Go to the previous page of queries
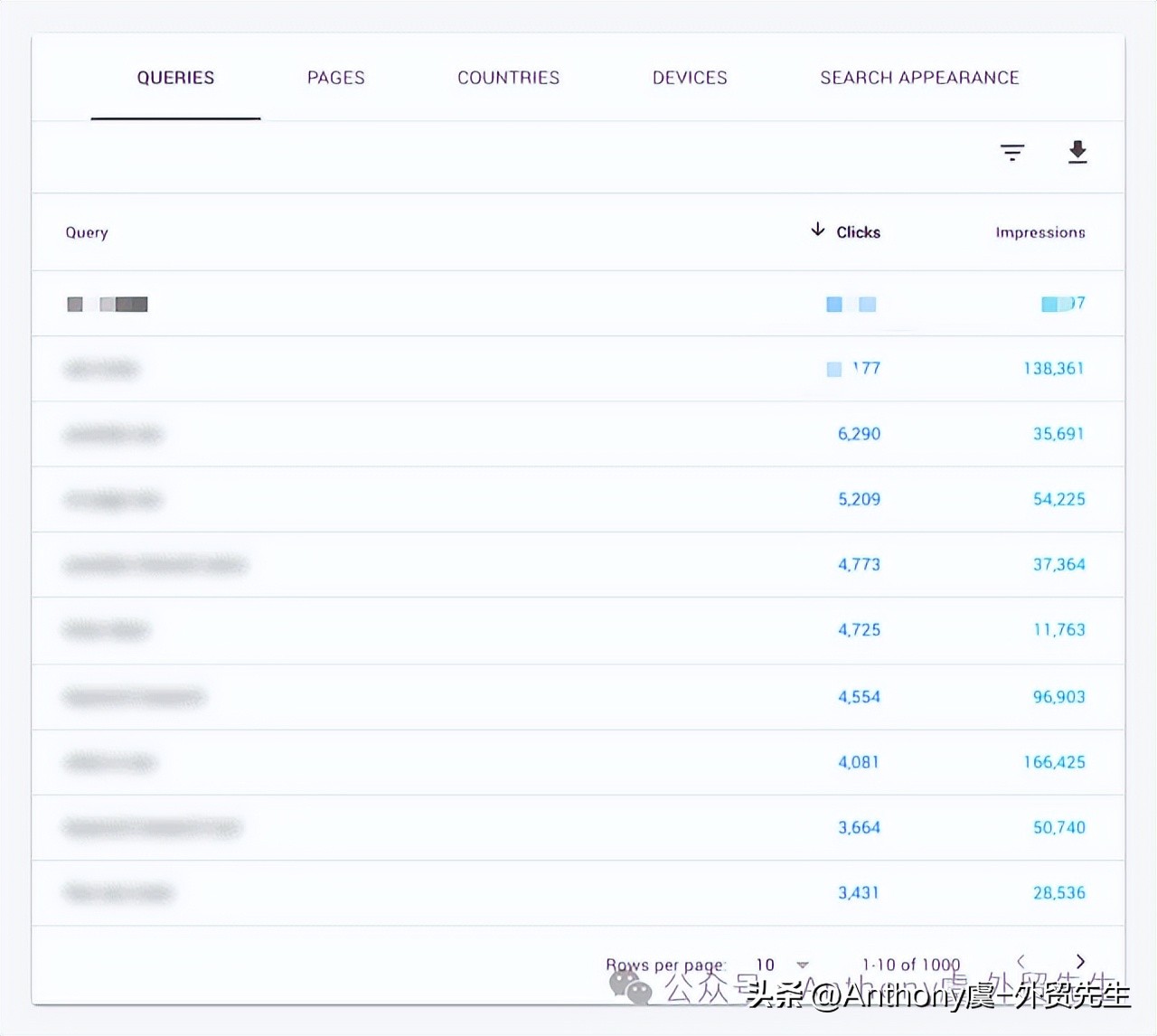The height and width of the screenshot is (1036, 1157). click(x=1021, y=961)
